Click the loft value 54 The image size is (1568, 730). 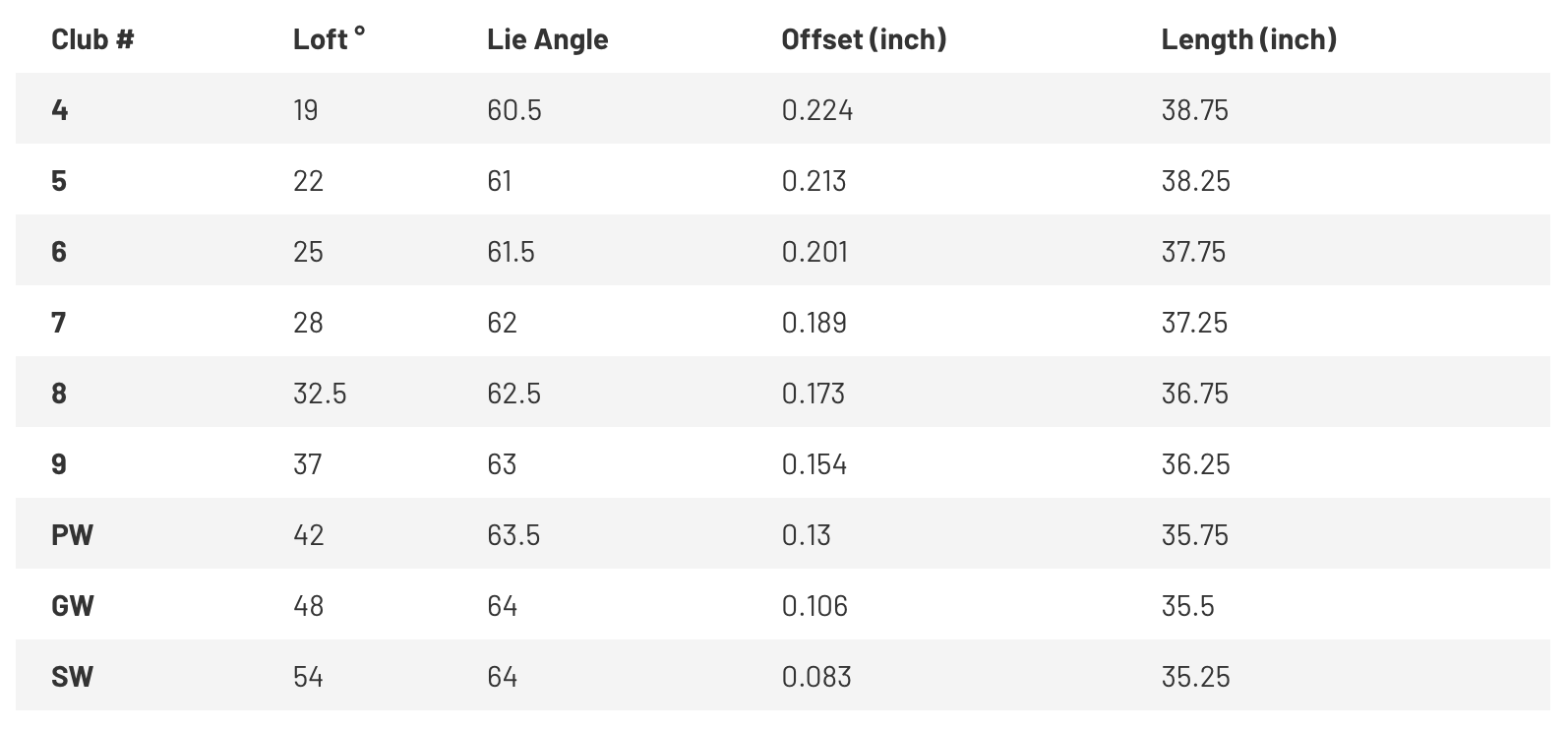coord(308,677)
